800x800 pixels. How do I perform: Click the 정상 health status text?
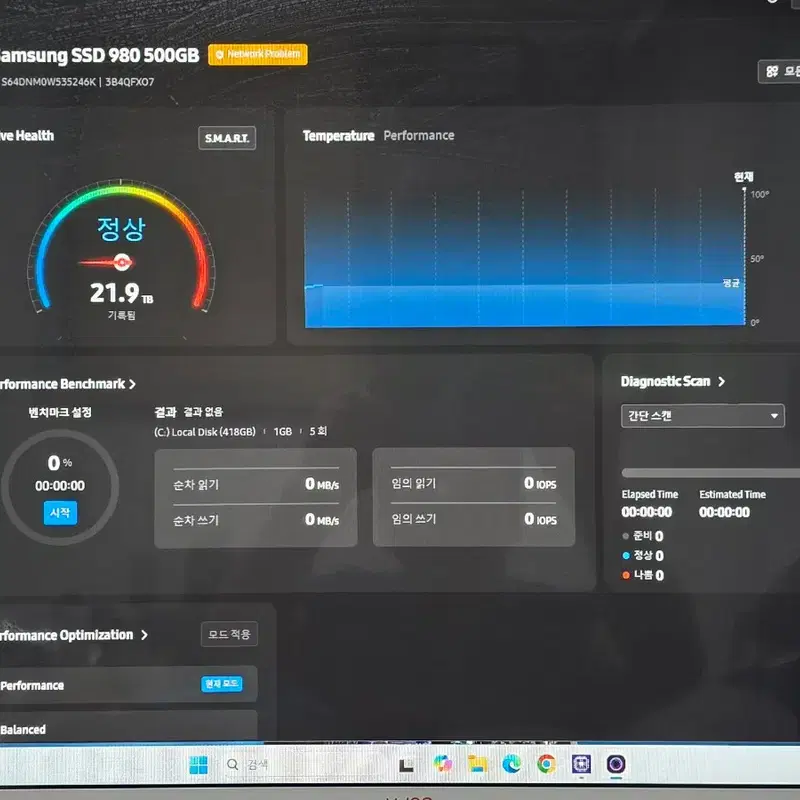click(121, 229)
